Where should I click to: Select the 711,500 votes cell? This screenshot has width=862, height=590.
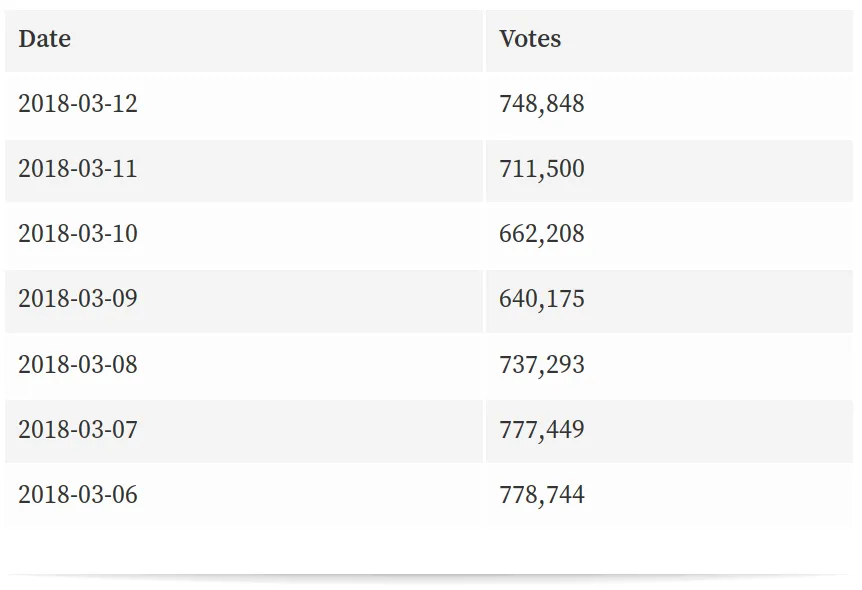(542, 169)
